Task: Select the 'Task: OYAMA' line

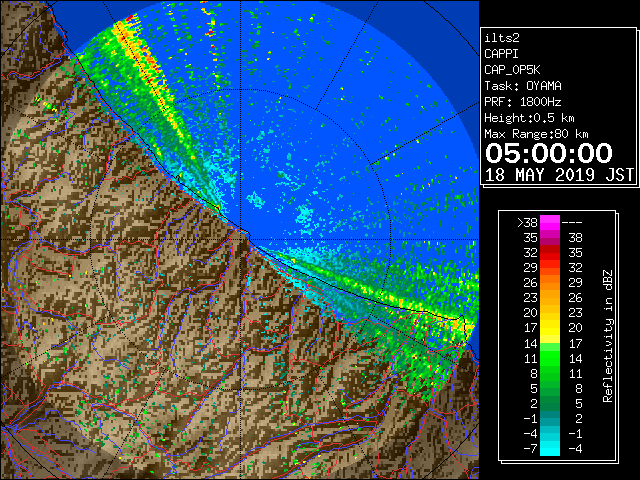Action: (x=523, y=86)
